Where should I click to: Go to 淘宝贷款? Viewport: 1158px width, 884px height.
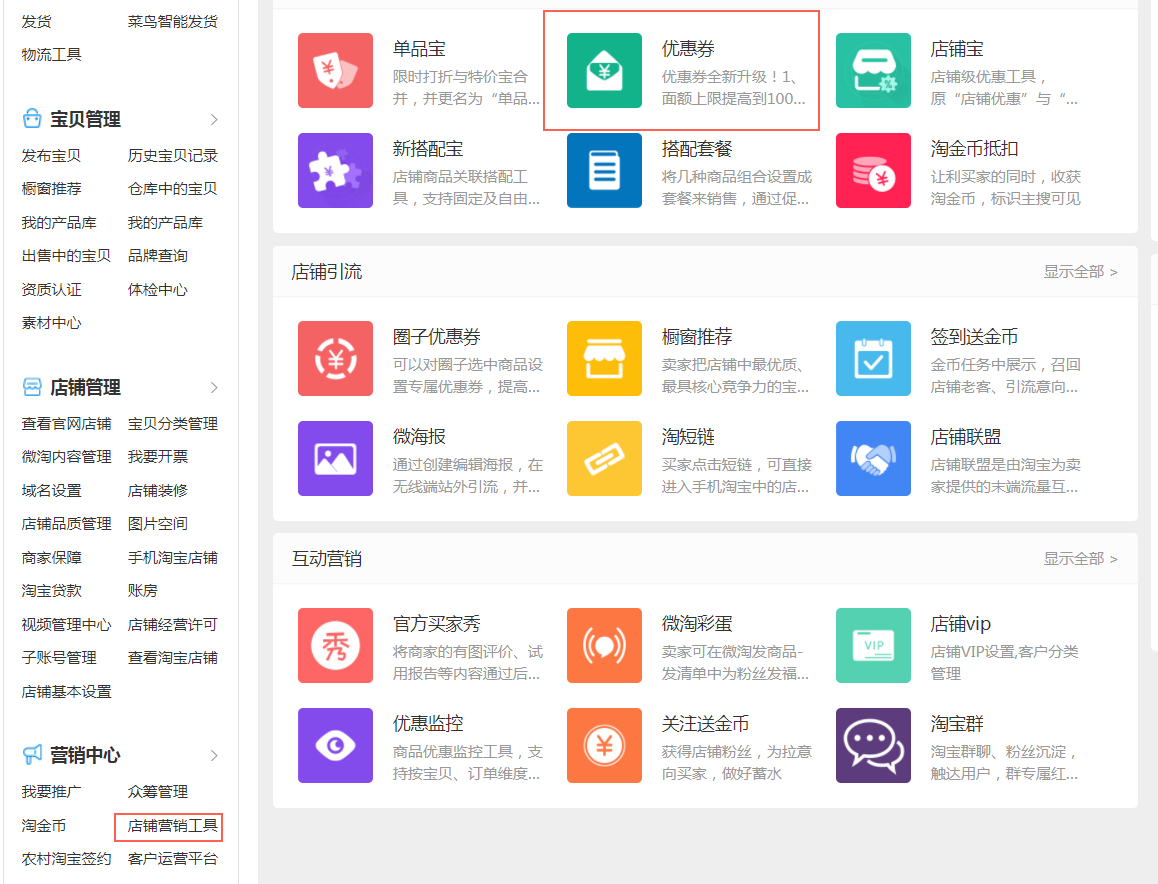click(x=51, y=591)
